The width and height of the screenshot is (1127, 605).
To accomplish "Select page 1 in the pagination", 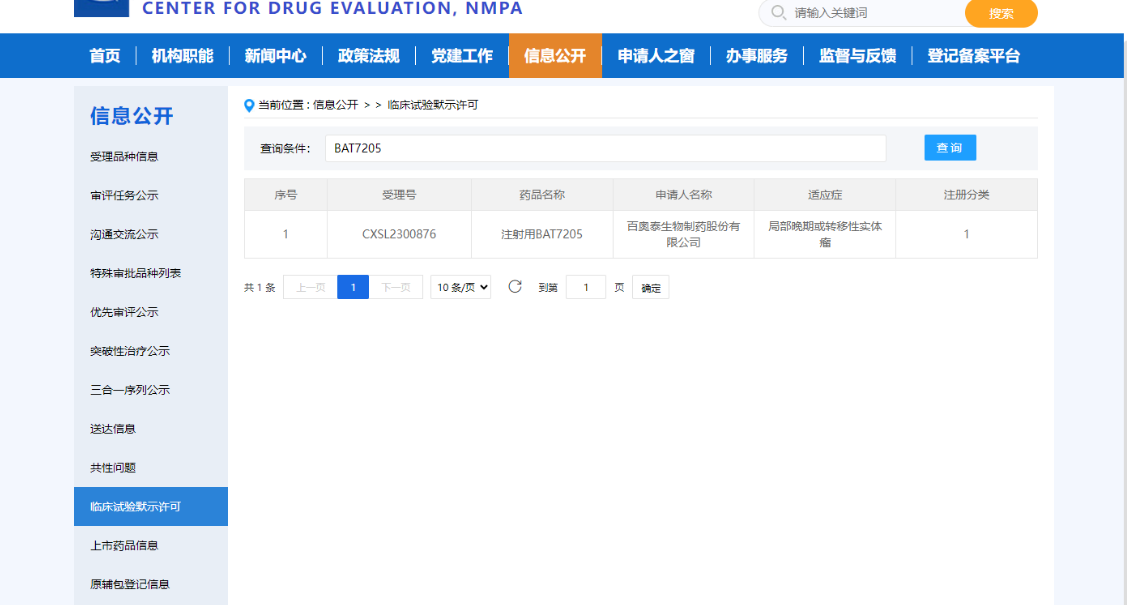I will pos(353,287).
